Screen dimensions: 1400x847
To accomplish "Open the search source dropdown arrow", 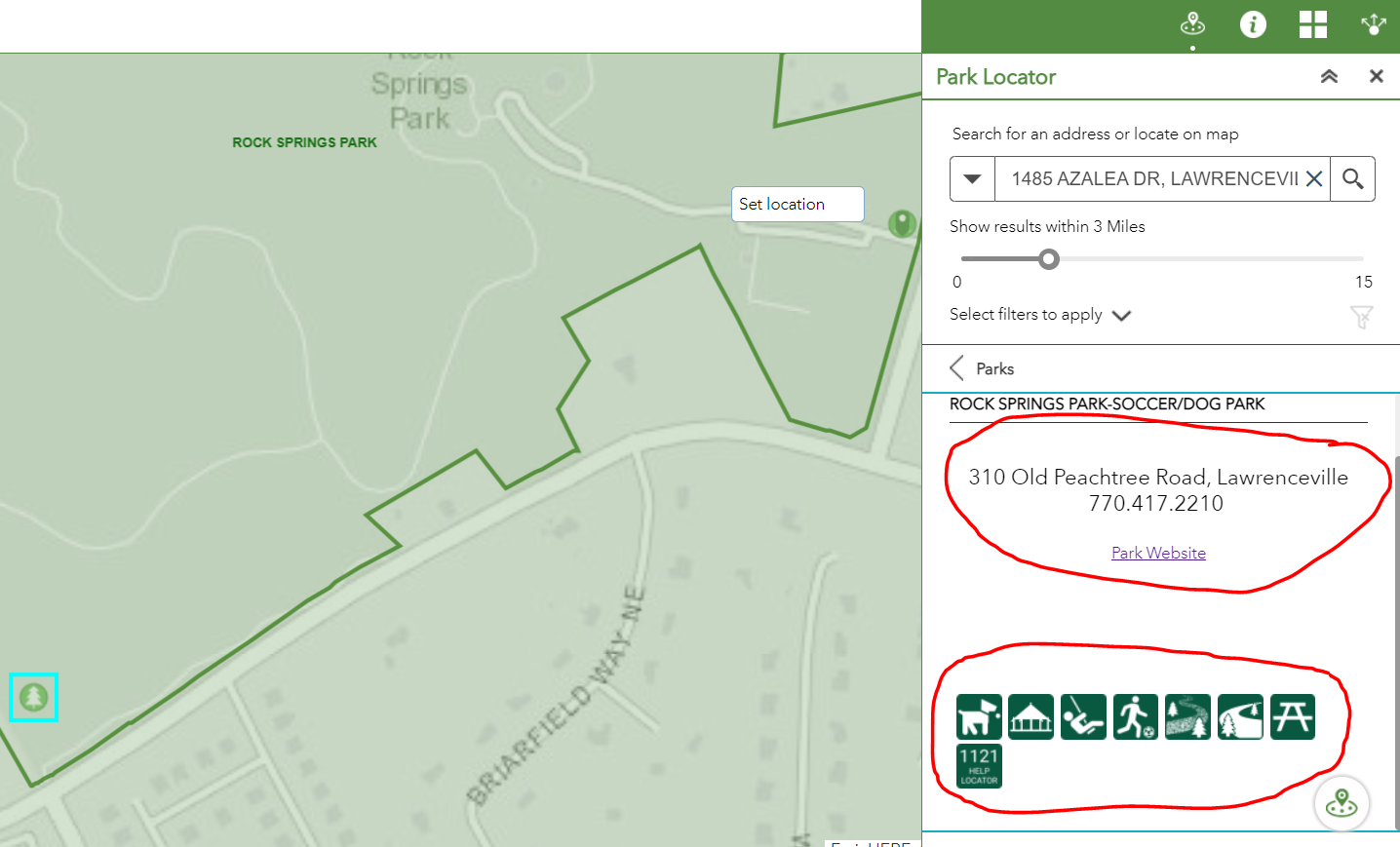I will (972, 178).
